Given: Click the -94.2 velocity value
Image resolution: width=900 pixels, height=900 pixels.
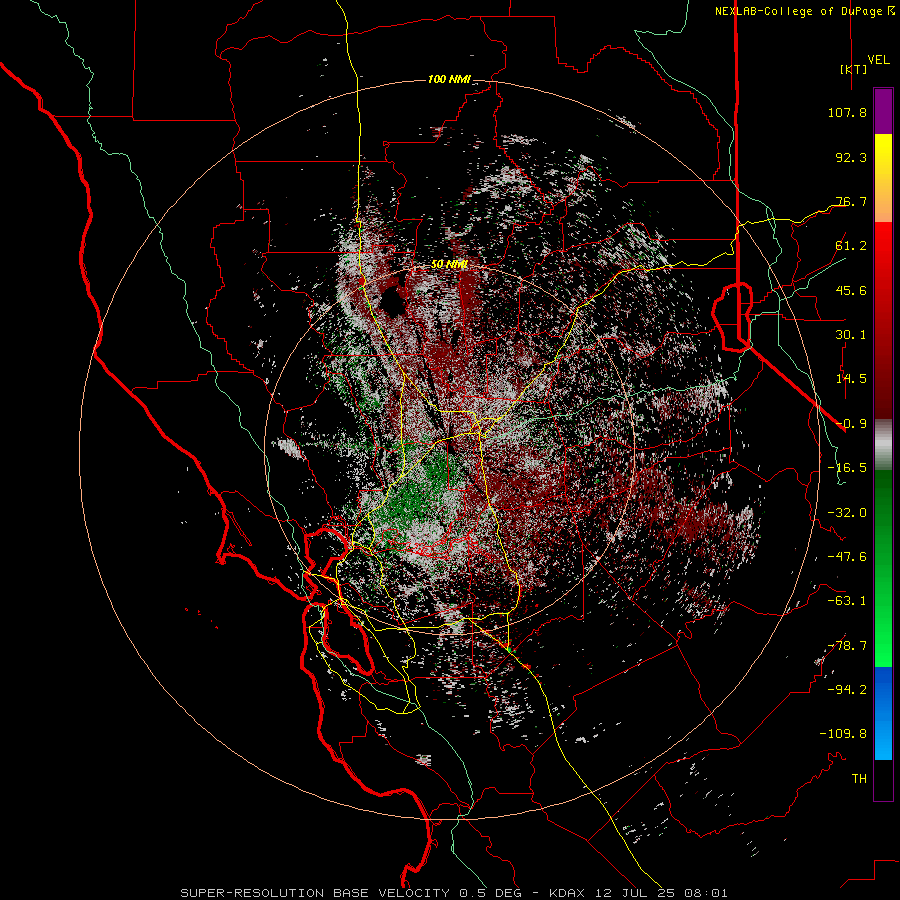Looking at the screenshot, I should (847, 690).
